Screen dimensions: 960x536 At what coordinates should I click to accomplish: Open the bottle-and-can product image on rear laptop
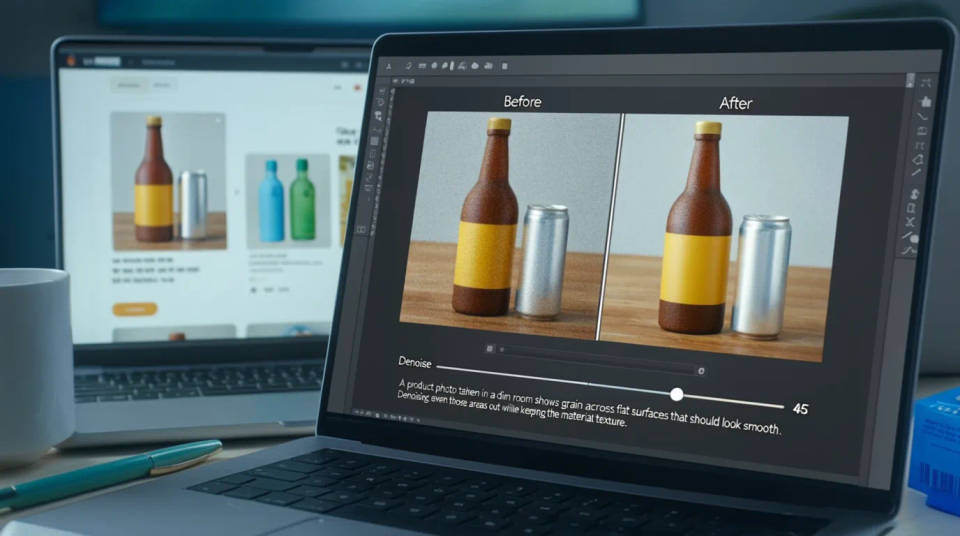(x=170, y=181)
